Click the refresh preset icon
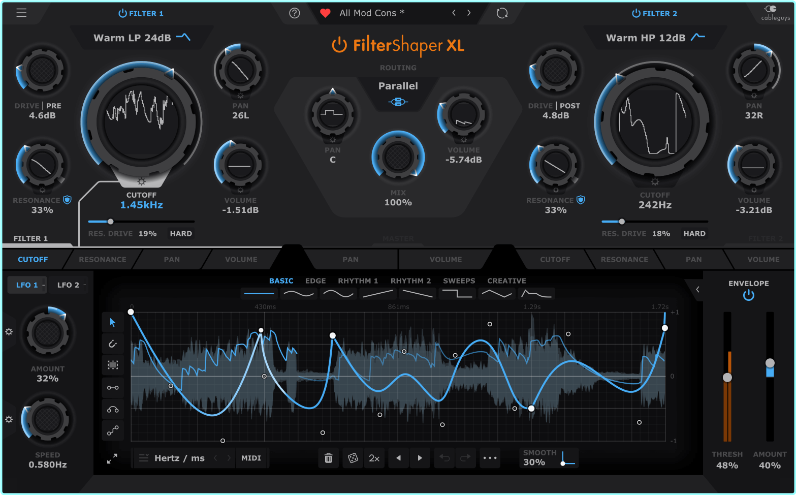 tap(502, 13)
